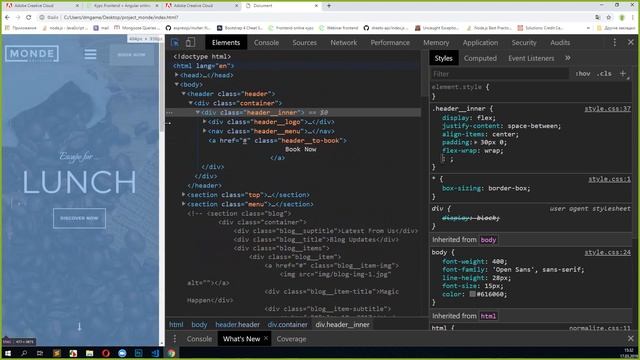Expand the nav header__menu node

click(x=204, y=131)
